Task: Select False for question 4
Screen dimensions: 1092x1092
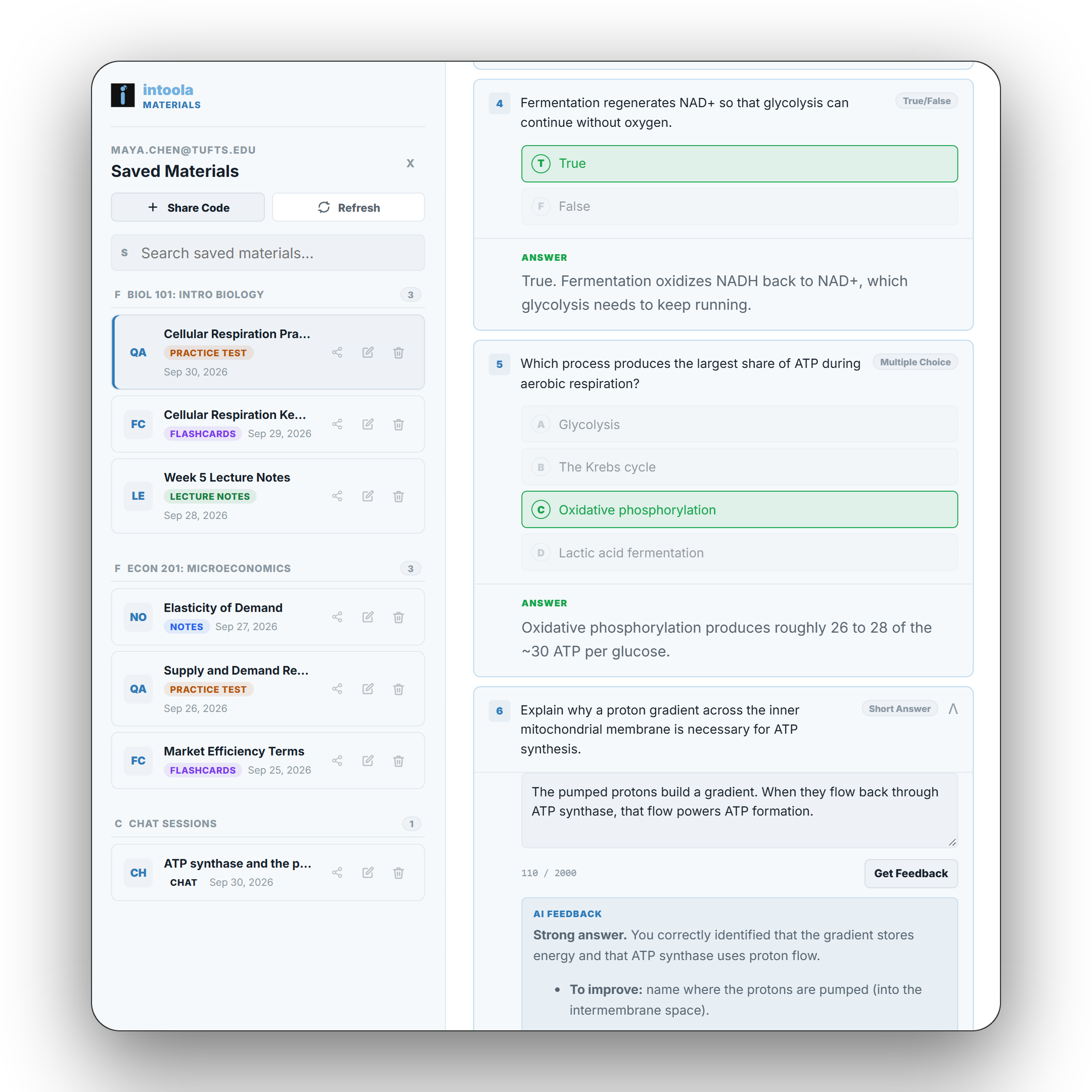Action: point(739,207)
